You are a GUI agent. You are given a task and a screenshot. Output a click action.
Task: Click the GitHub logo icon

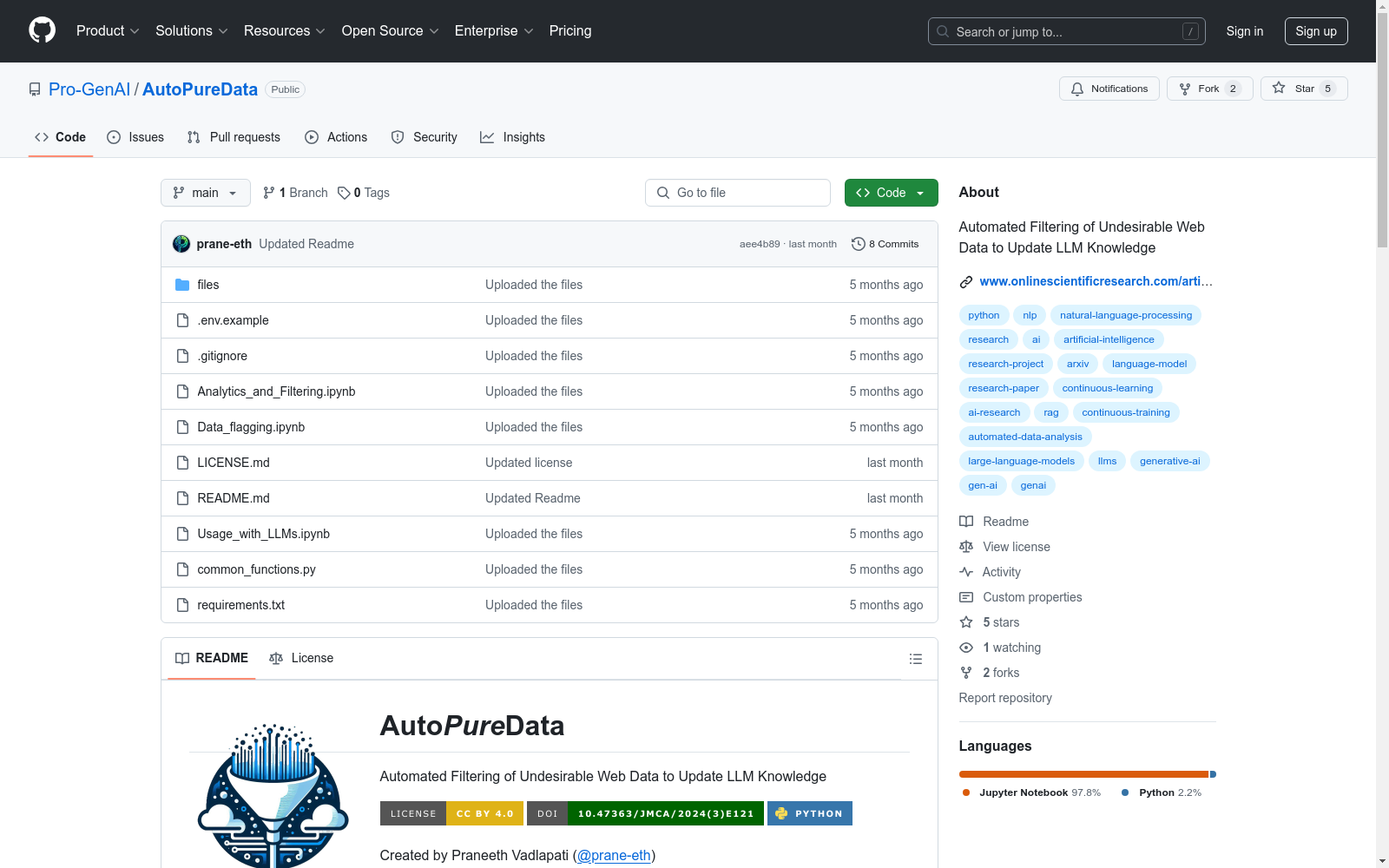[x=42, y=30]
